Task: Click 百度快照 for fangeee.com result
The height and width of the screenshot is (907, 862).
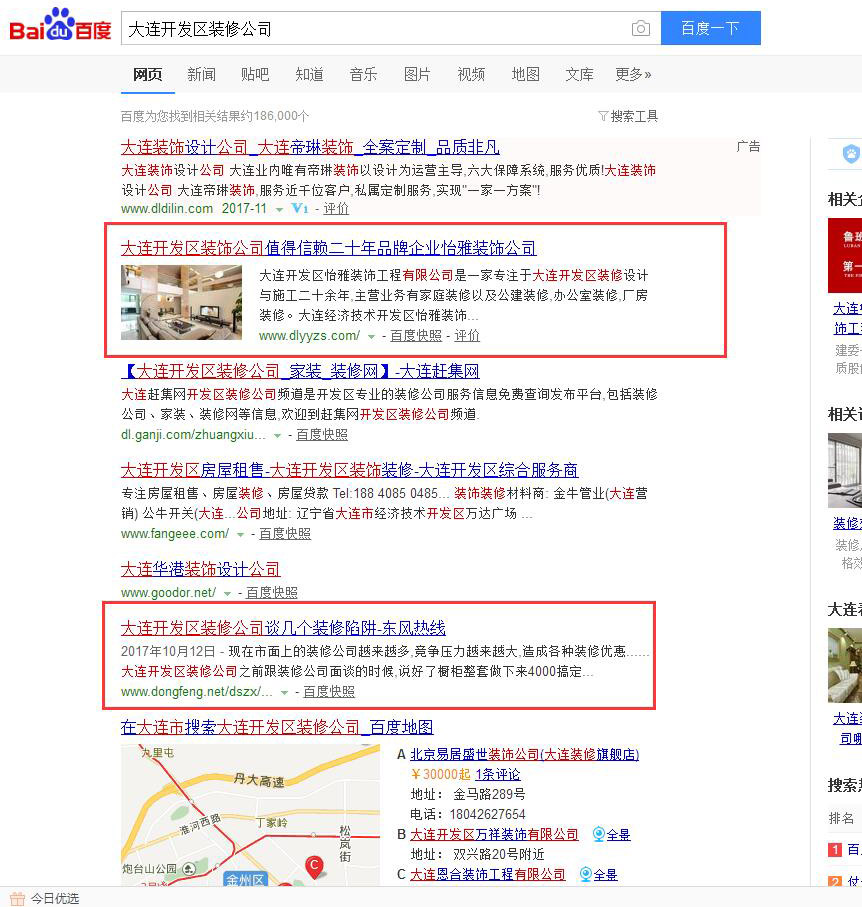Action: [285, 534]
